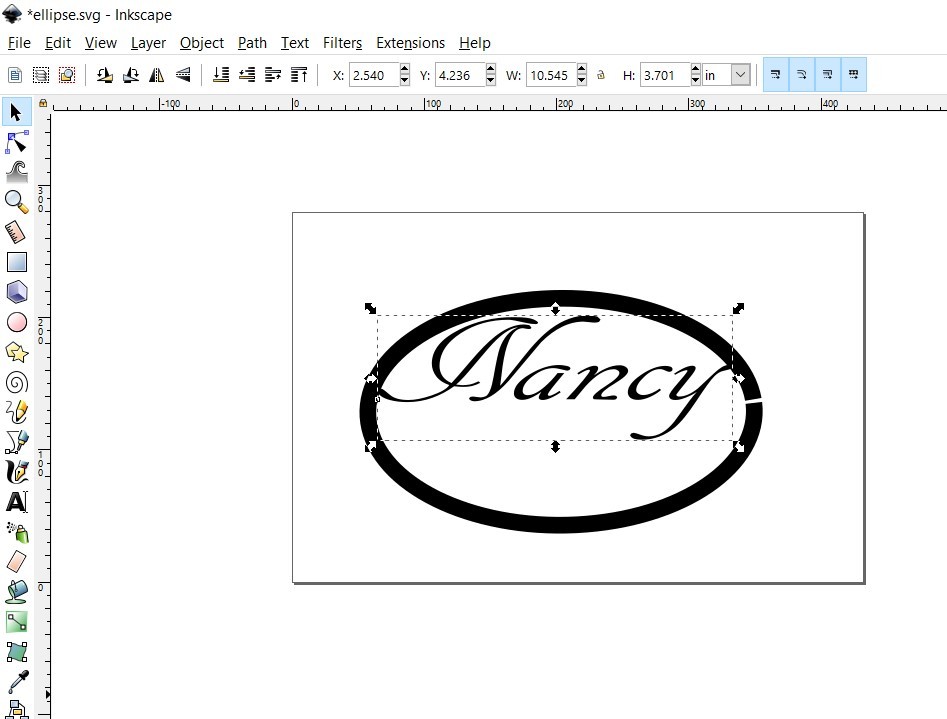Select the Mesh gradient tool
The image size is (947, 719).
coord(16,652)
